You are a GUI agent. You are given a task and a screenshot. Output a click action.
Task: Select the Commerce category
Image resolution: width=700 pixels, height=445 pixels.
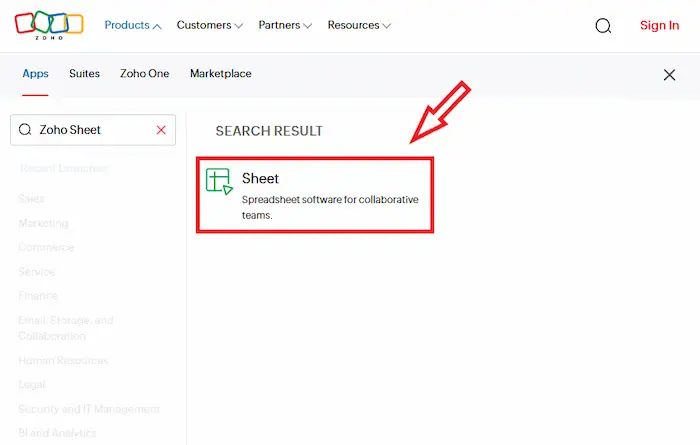click(x=46, y=247)
